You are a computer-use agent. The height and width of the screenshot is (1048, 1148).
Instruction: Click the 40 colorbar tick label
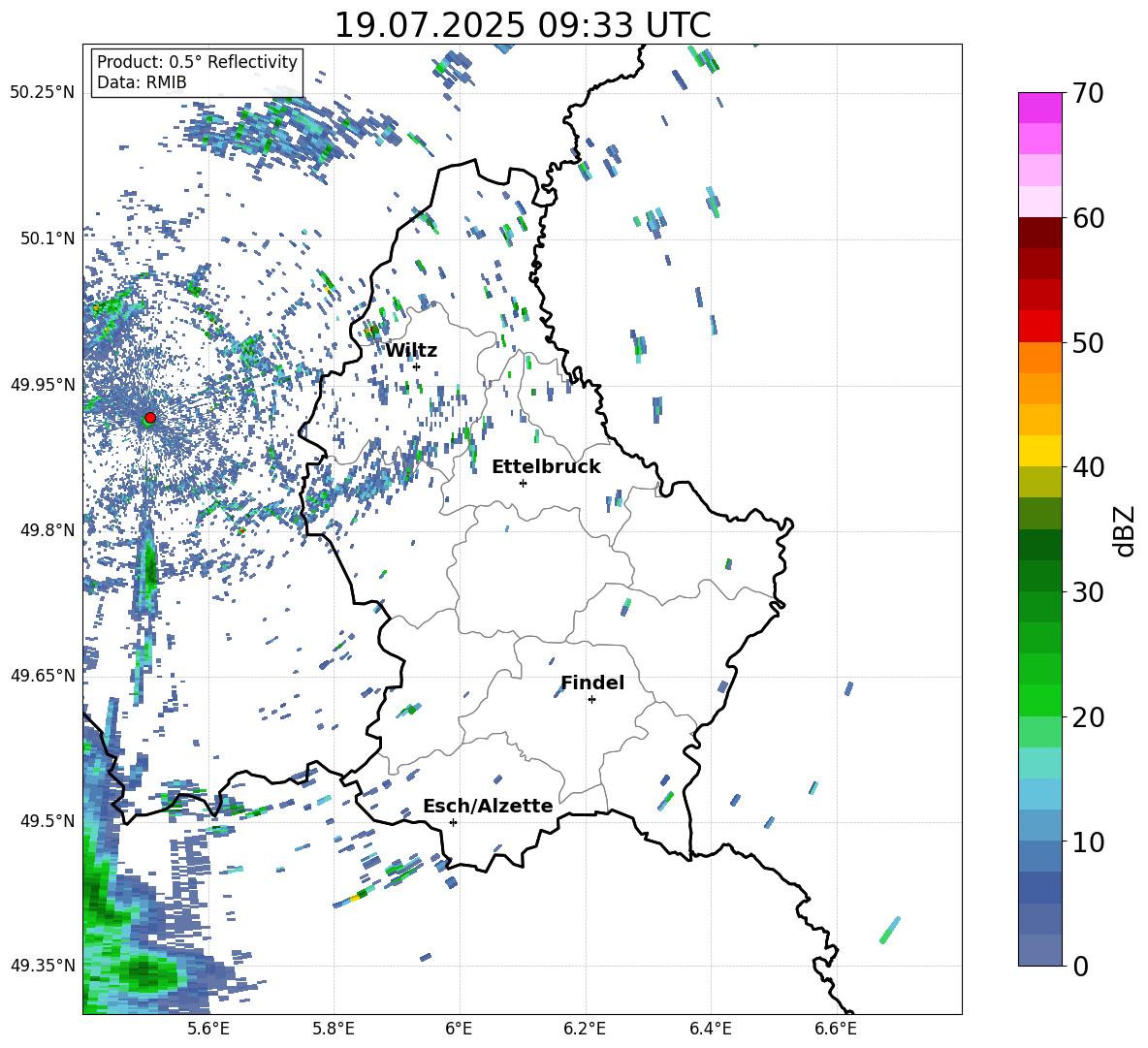(1089, 467)
